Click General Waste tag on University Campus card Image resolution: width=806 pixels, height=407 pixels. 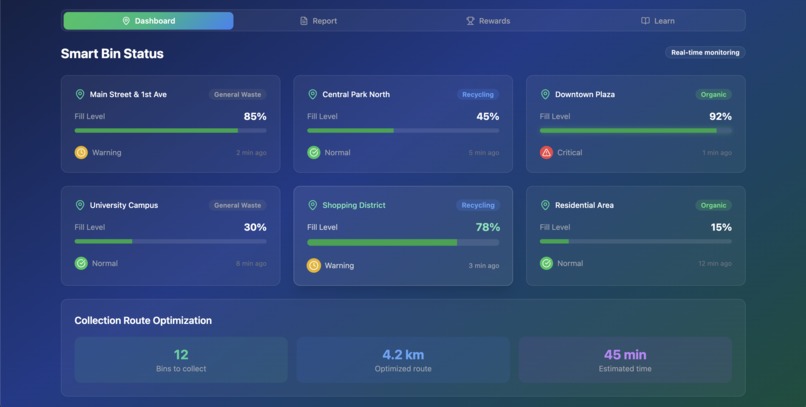(x=237, y=205)
